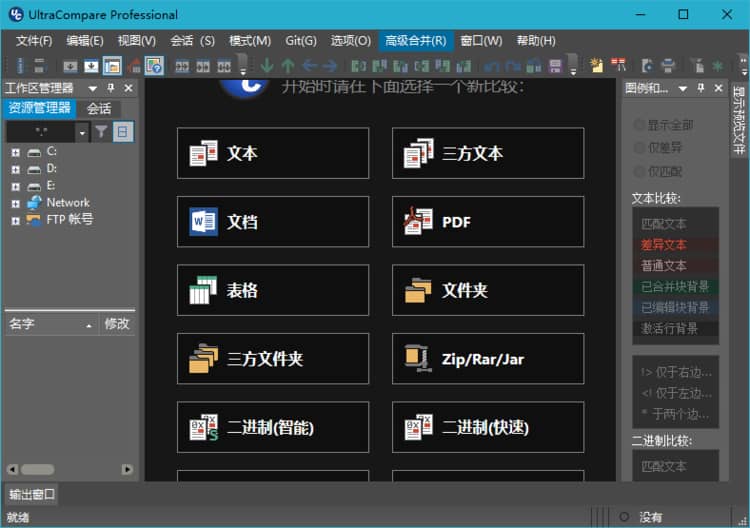The height and width of the screenshot is (528, 750).
Task: Select the 显示全部 radio button
Action: pyautogui.click(x=639, y=125)
